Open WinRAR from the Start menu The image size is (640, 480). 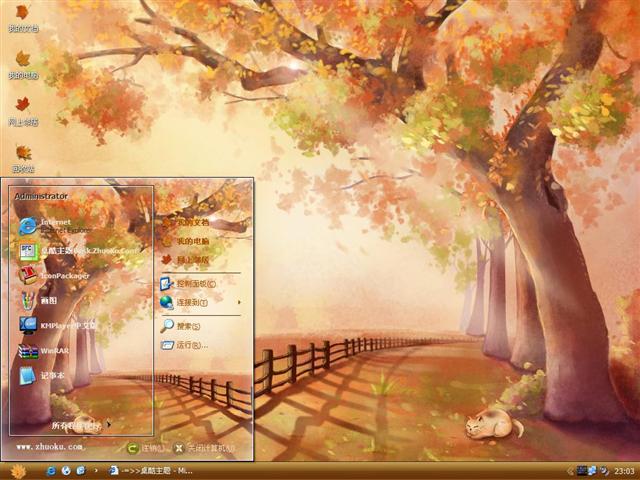click(43, 351)
